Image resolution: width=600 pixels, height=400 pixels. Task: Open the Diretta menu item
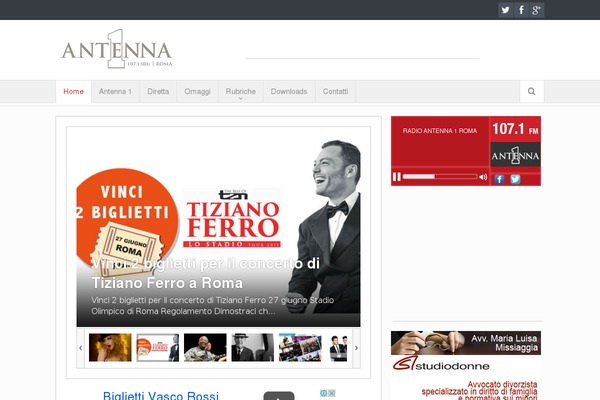[158, 91]
